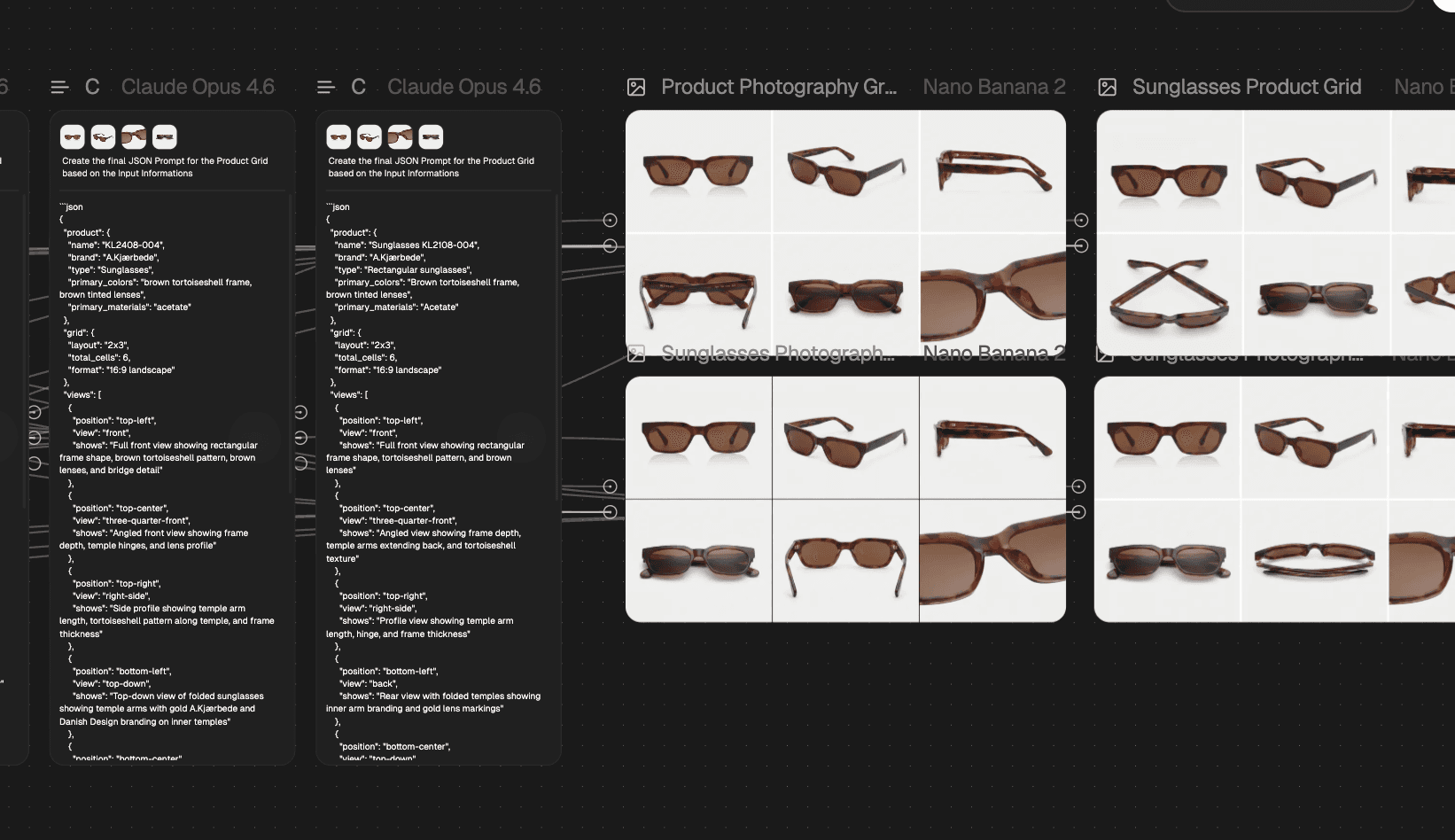Click the "view": "back" line in the right Claude node
This screenshot has width=1455, height=840.
pos(369,684)
